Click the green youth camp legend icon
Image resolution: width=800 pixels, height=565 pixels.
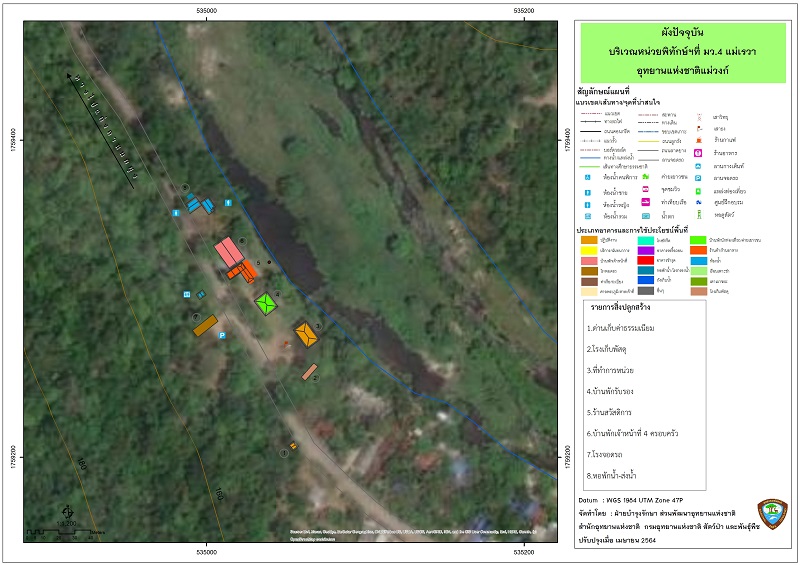[645, 177]
